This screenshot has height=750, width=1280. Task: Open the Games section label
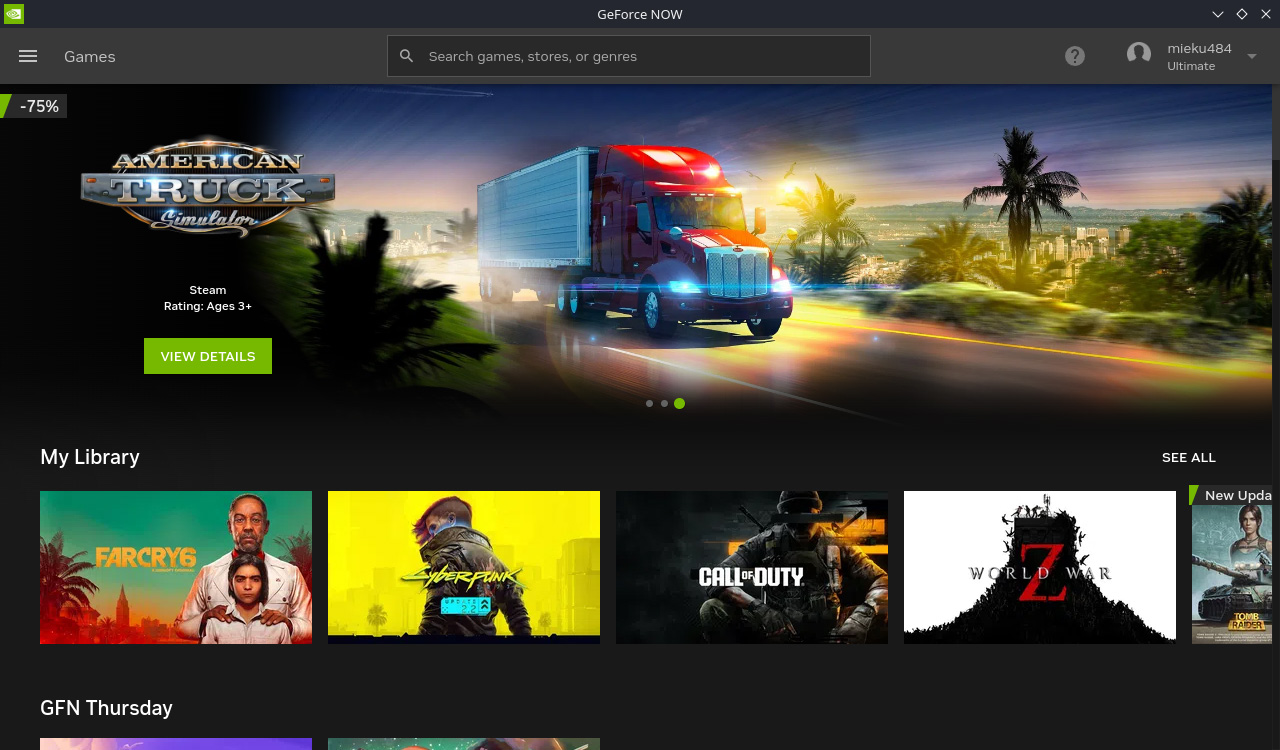[90, 56]
